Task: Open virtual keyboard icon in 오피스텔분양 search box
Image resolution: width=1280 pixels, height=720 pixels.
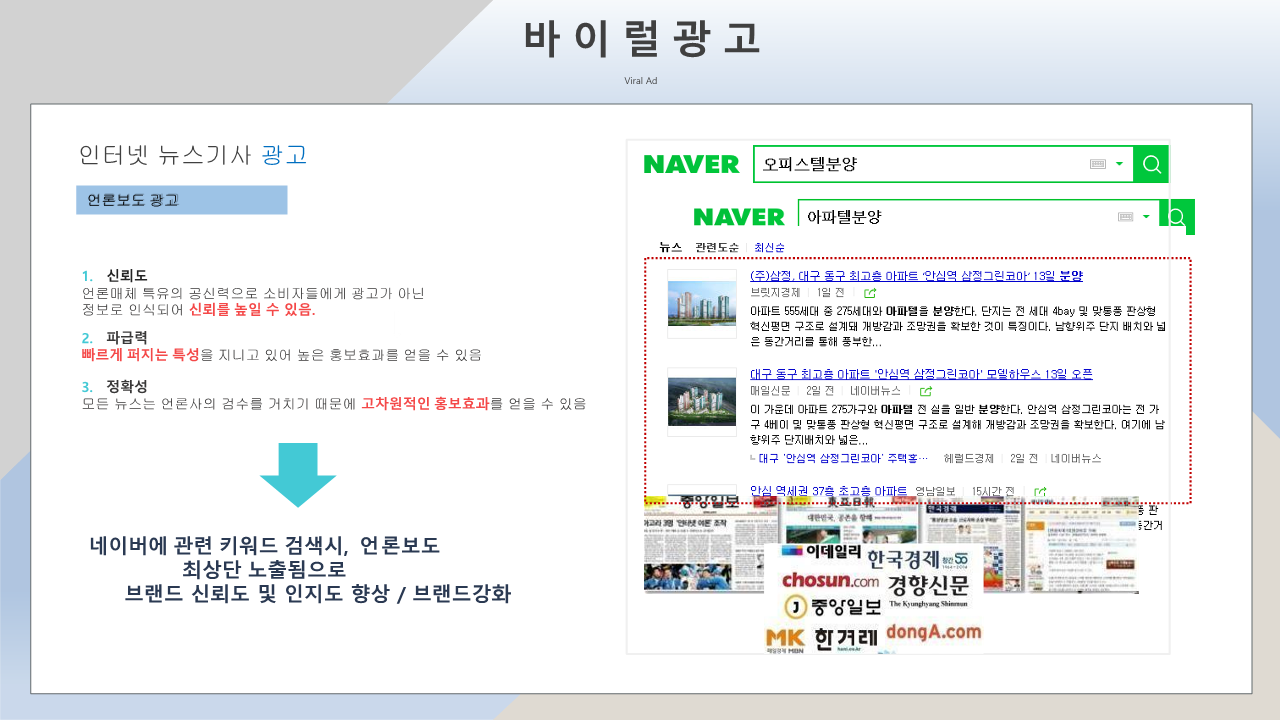Action: pyautogui.click(x=1097, y=164)
